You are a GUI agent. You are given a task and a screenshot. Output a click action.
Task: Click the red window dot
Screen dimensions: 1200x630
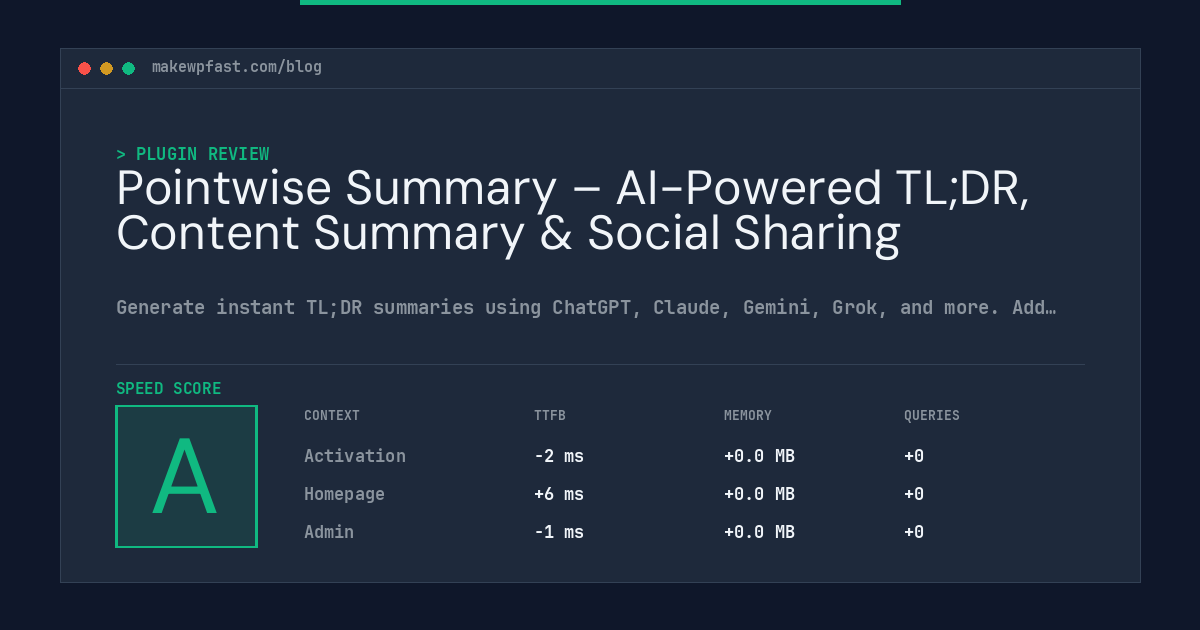84,68
